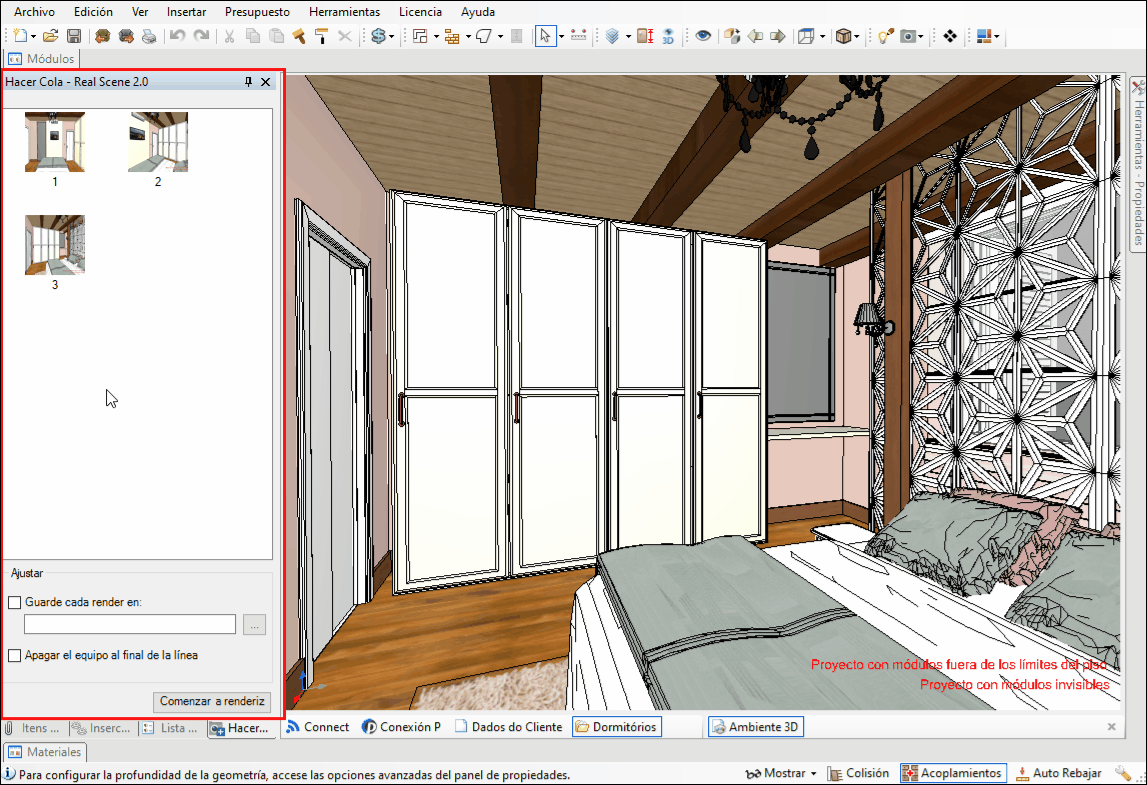The height and width of the screenshot is (785, 1147).
Task: Click the render save path field
Action: (130, 625)
